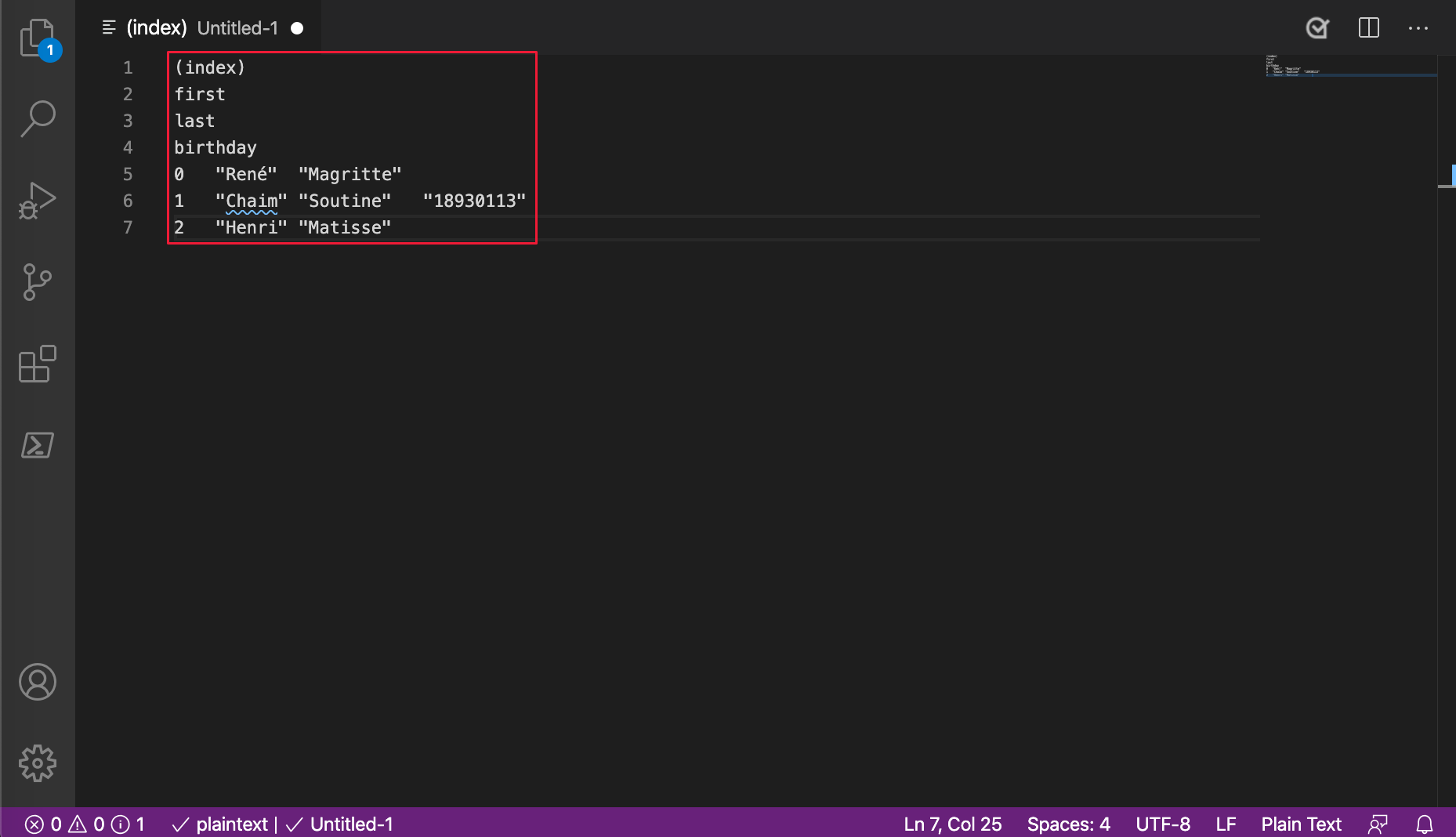Screen dimensions: 1456x837
Task: Click the errors and warnings counter
Action: pyautogui.click(x=64, y=824)
